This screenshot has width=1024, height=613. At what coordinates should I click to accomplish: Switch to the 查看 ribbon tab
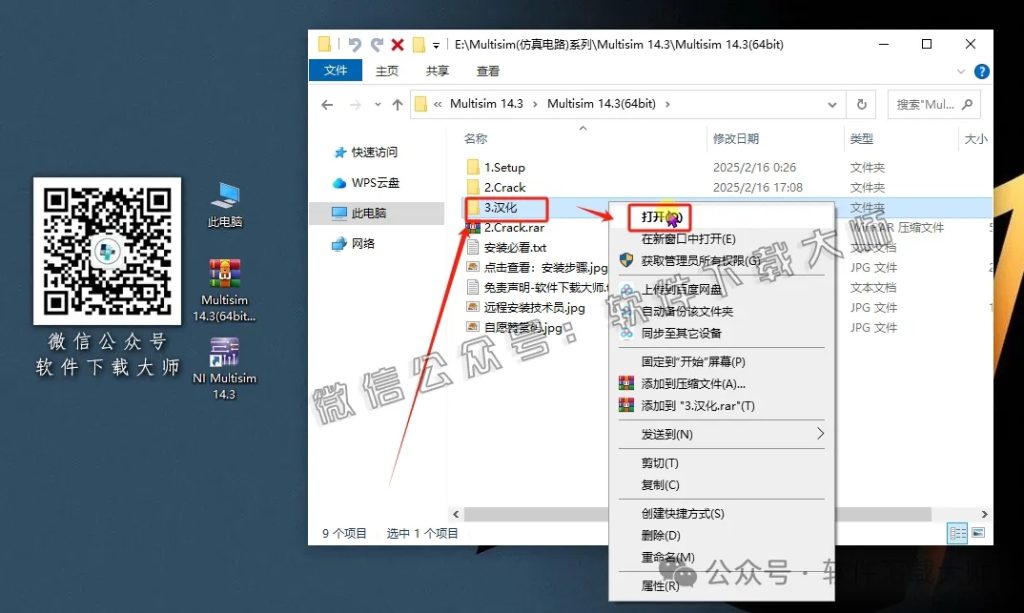(486, 70)
